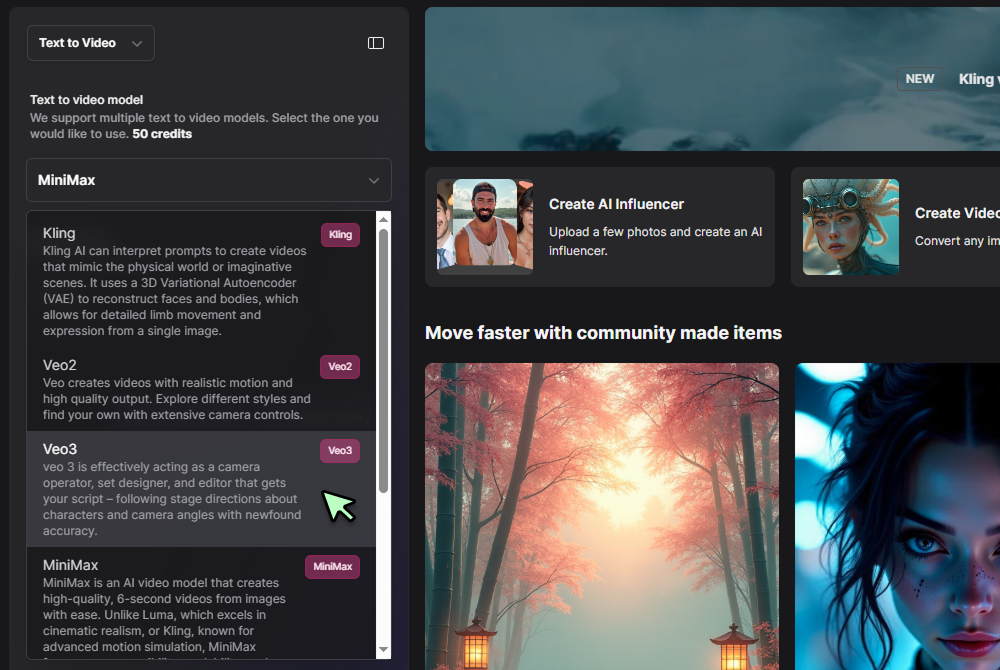The image size is (1000, 670).
Task: Click the '50 credits' text
Action: click(x=162, y=134)
